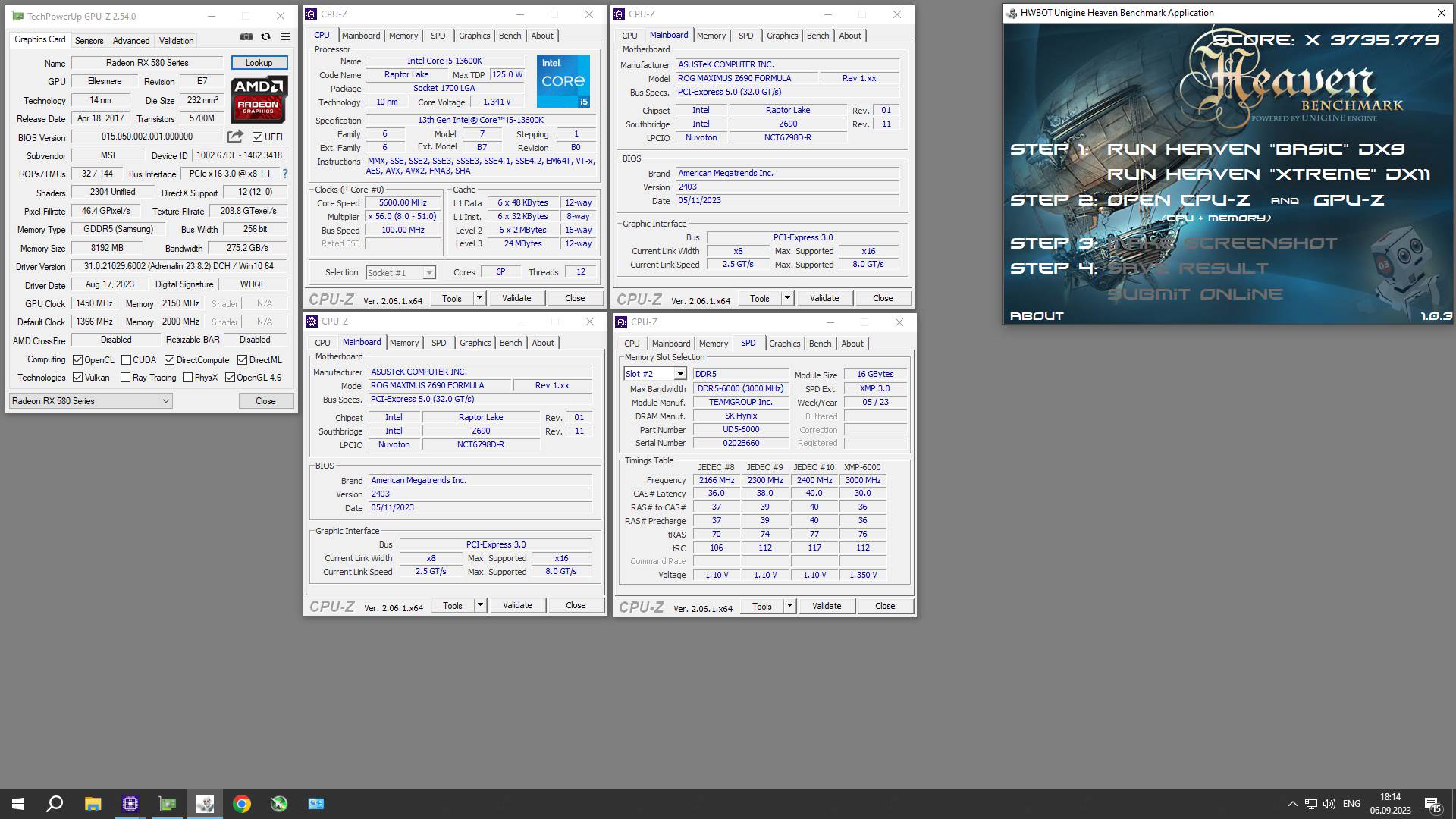Viewport: 1456px width, 819px height.
Task: Click the GPU-Z refresh icon
Action: [x=265, y=36]
